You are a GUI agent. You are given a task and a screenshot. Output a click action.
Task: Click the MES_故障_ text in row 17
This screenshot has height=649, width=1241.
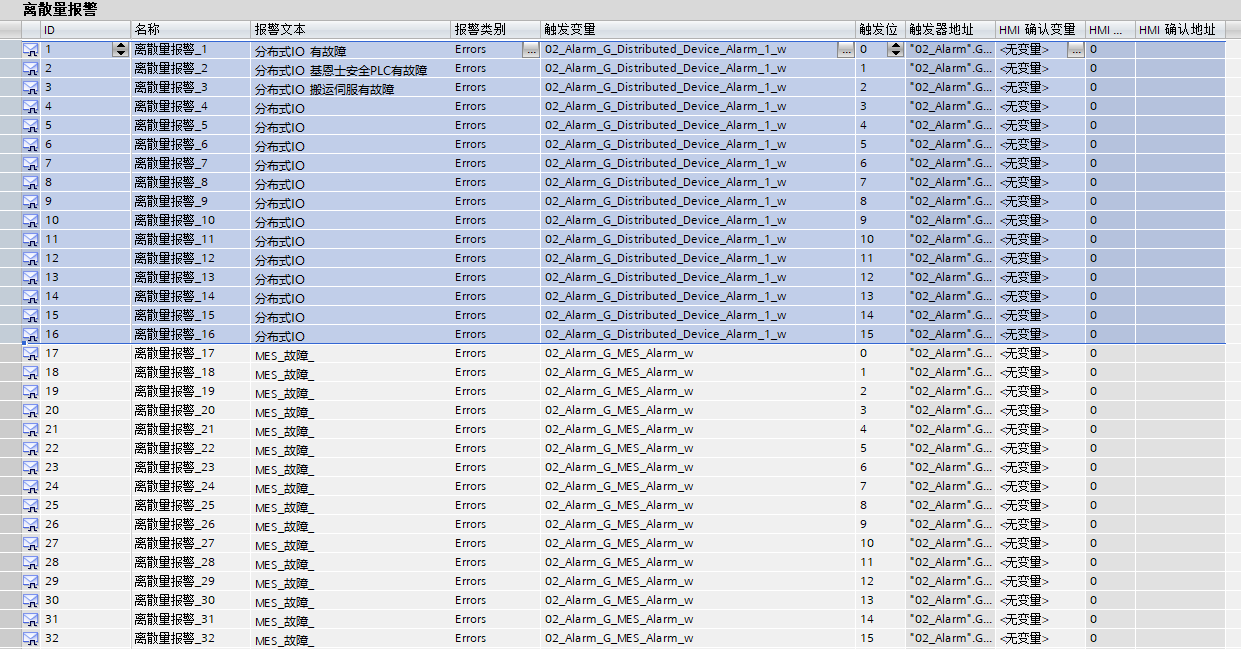pyautogui.click(x=284, y=355)
